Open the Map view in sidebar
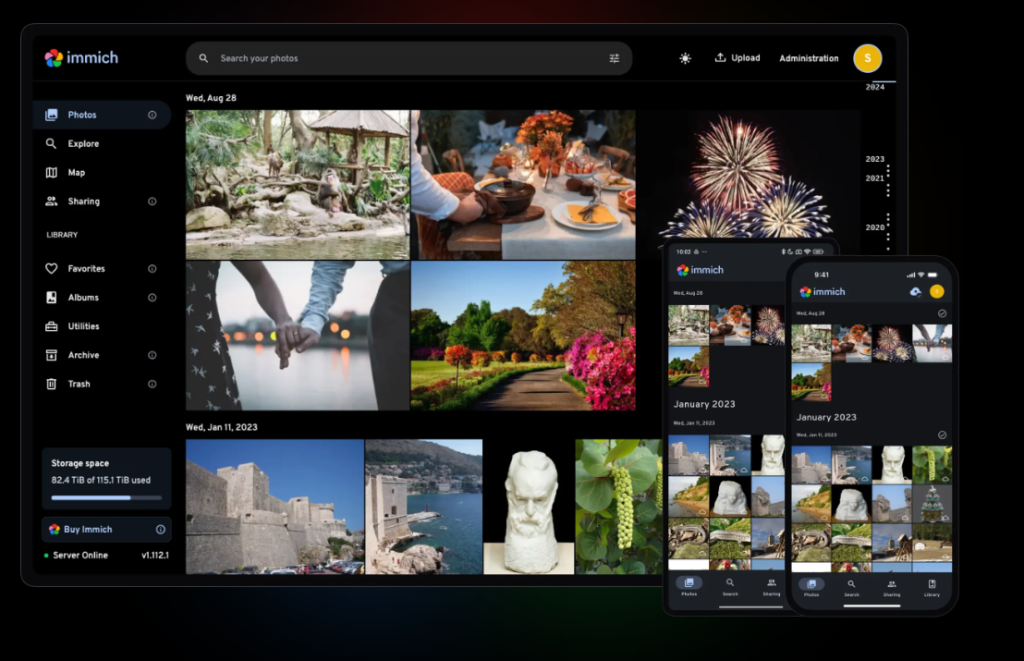1024x661 pixels. point(75,172)
